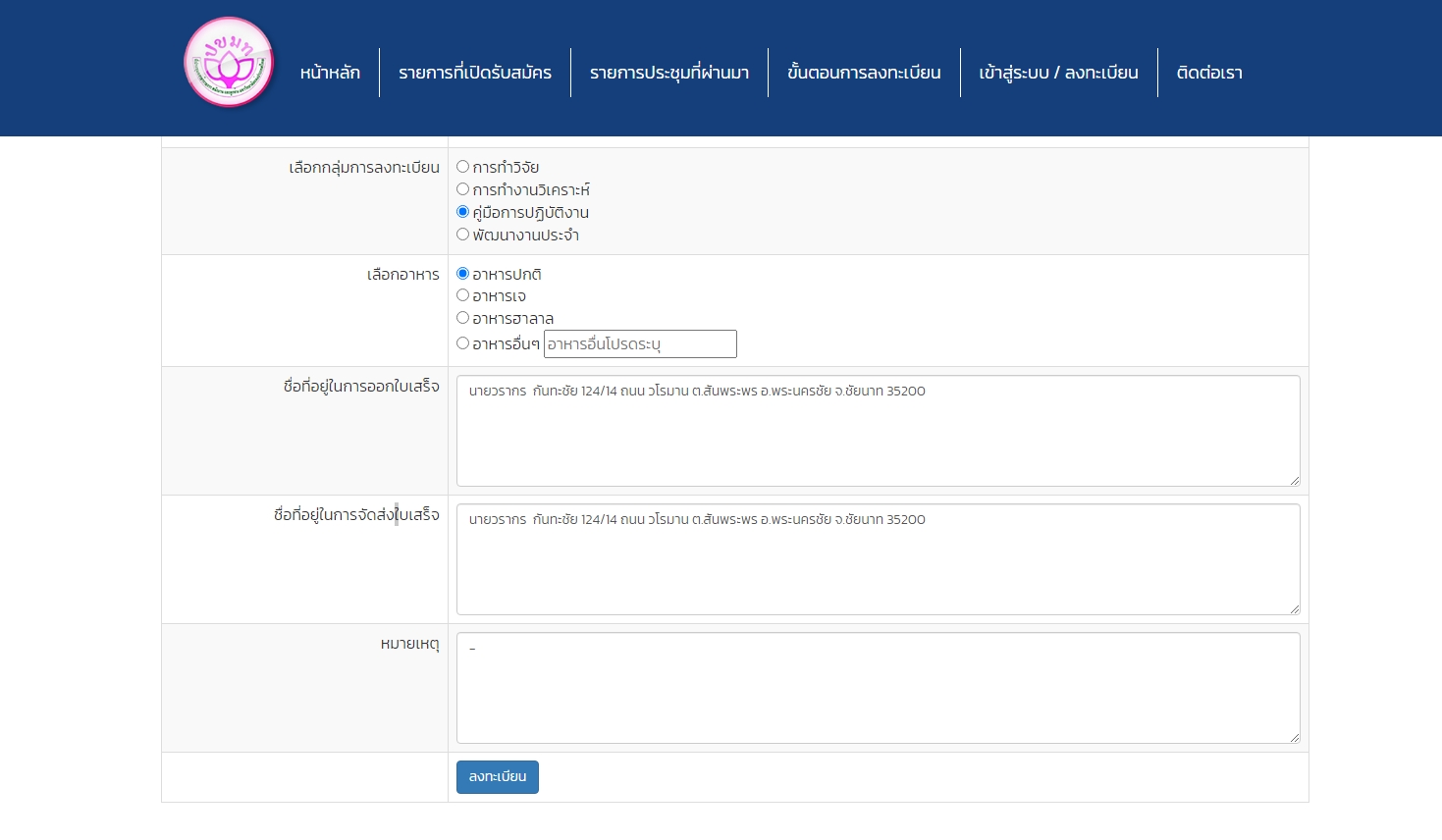
Task: Choose อาหารอื่นๆ food option
Action: (x=462, y=343)
